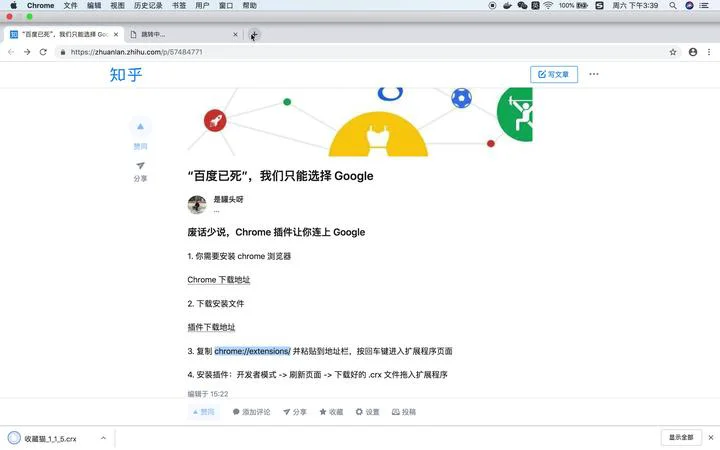The image size is (720, 450).
Task: Click the 写文章 button
Action: [x=554, y=74]
